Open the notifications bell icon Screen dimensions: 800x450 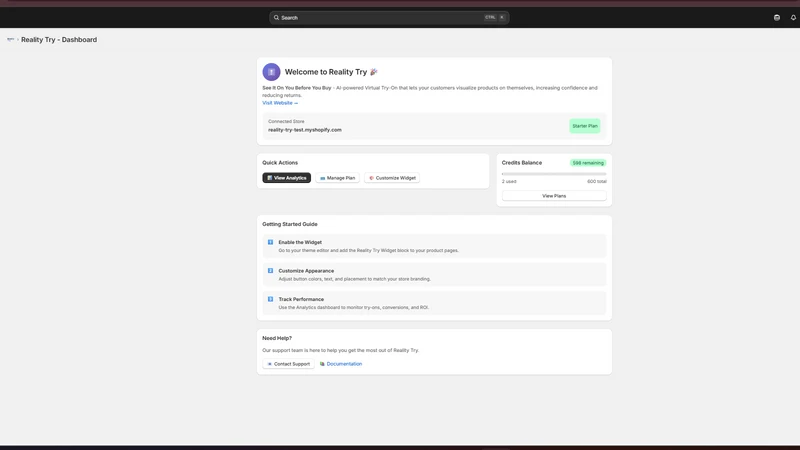pyautogui.click(x=793, y=17)
